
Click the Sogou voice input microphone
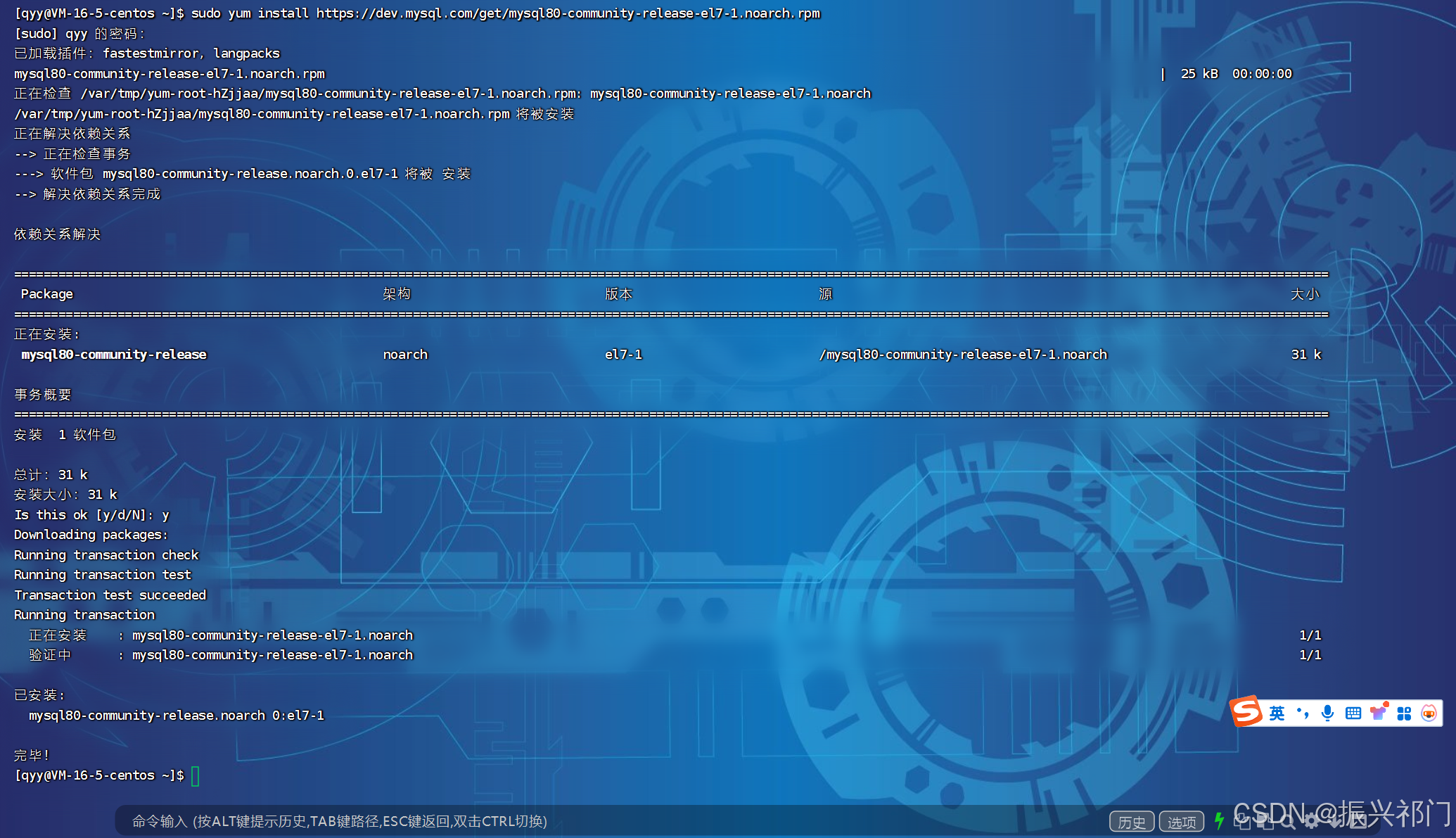[x=1327, y=713]
